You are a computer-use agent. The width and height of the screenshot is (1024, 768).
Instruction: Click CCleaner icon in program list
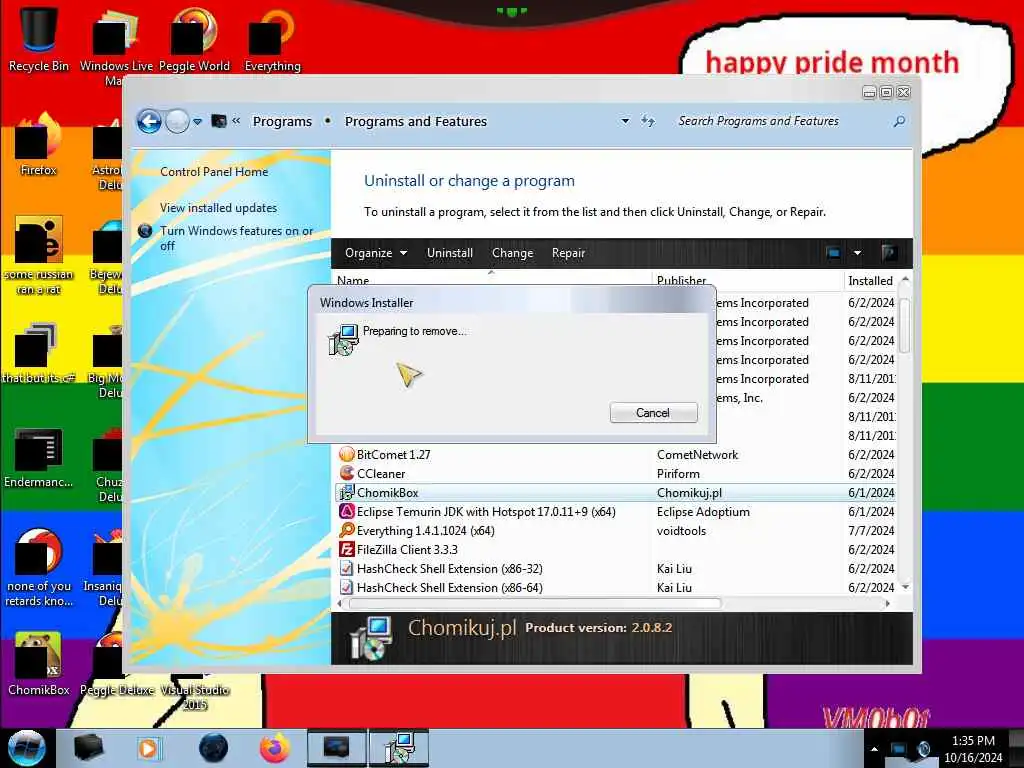click(347, 473)
